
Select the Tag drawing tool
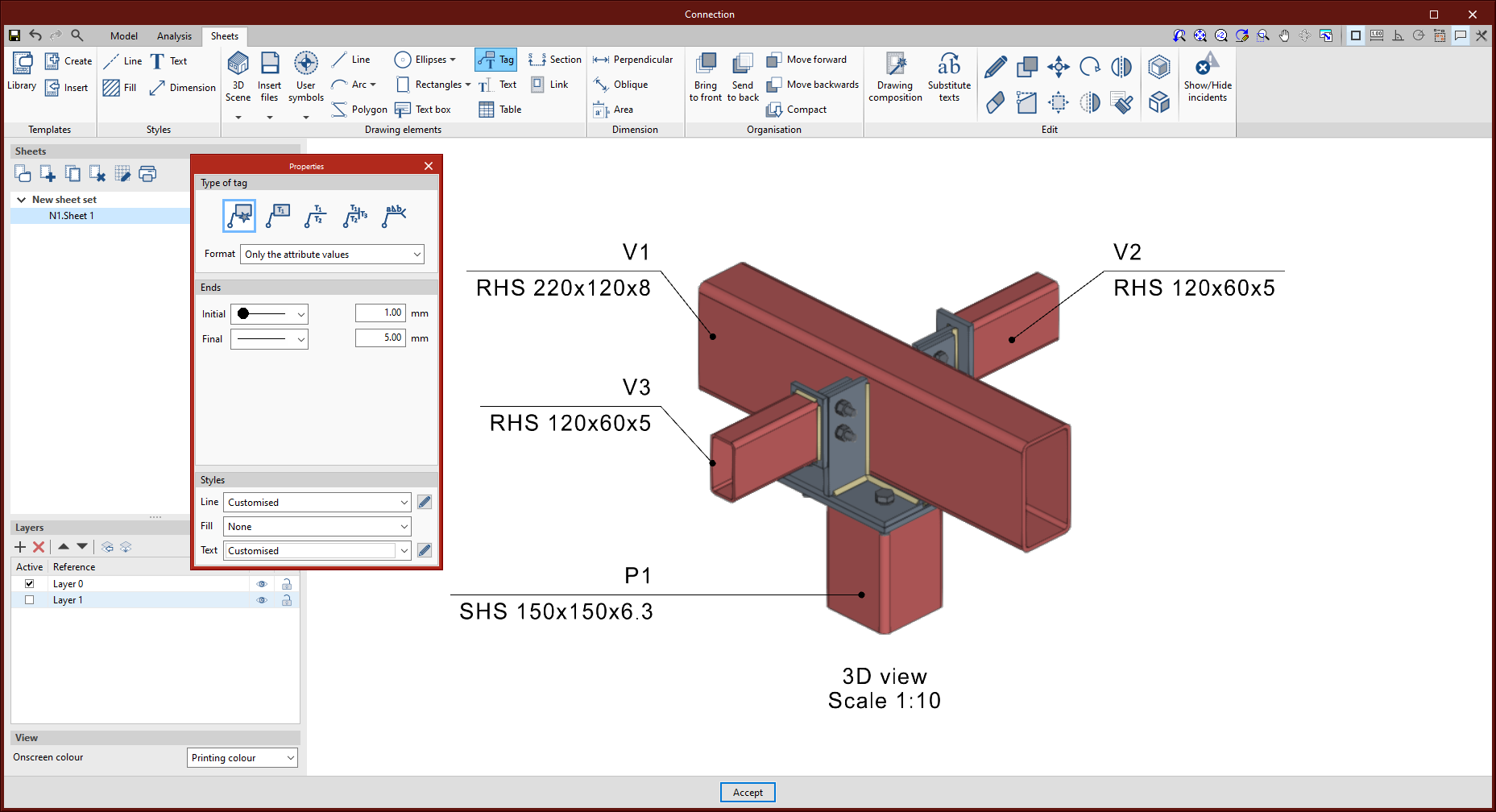click(x=495, y=60)
